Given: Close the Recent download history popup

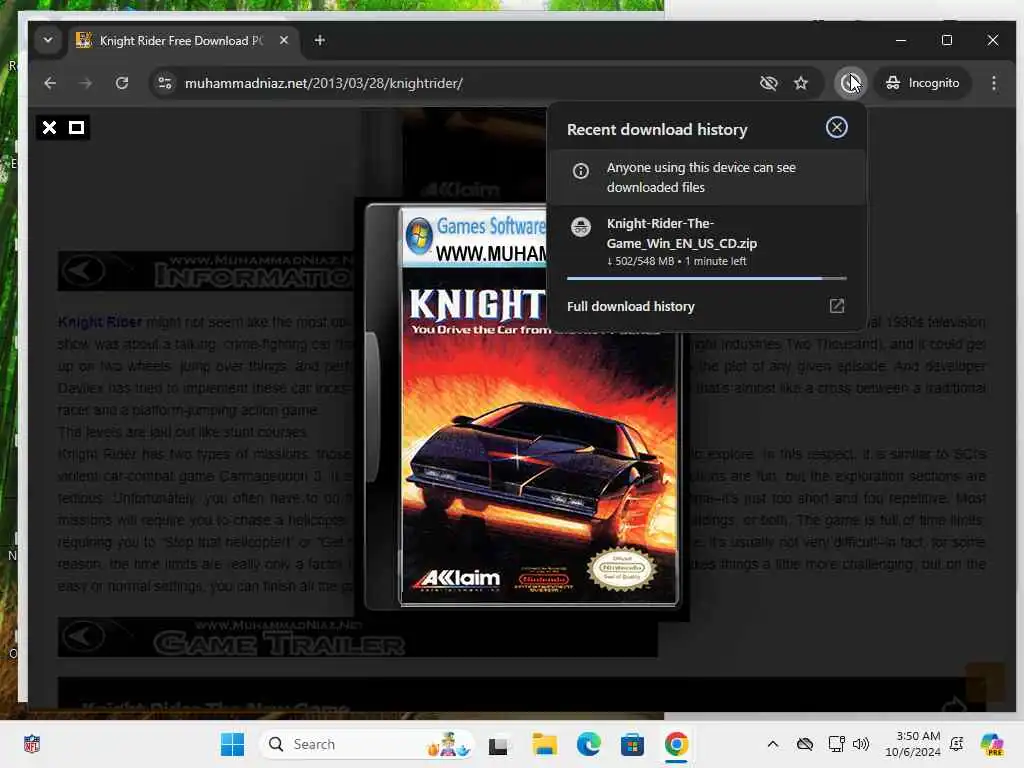Looking at the screenshot, I should coord(837,127).
